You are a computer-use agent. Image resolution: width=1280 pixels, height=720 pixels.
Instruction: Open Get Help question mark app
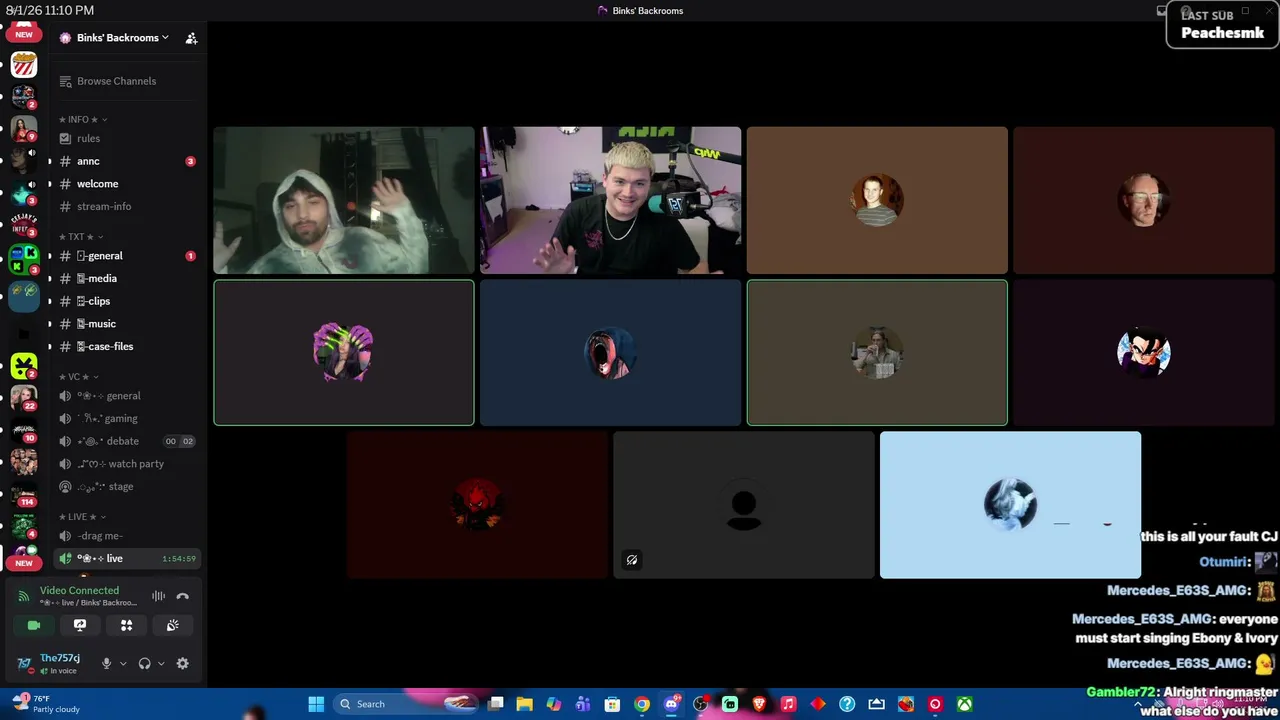[x=847, y=704]
